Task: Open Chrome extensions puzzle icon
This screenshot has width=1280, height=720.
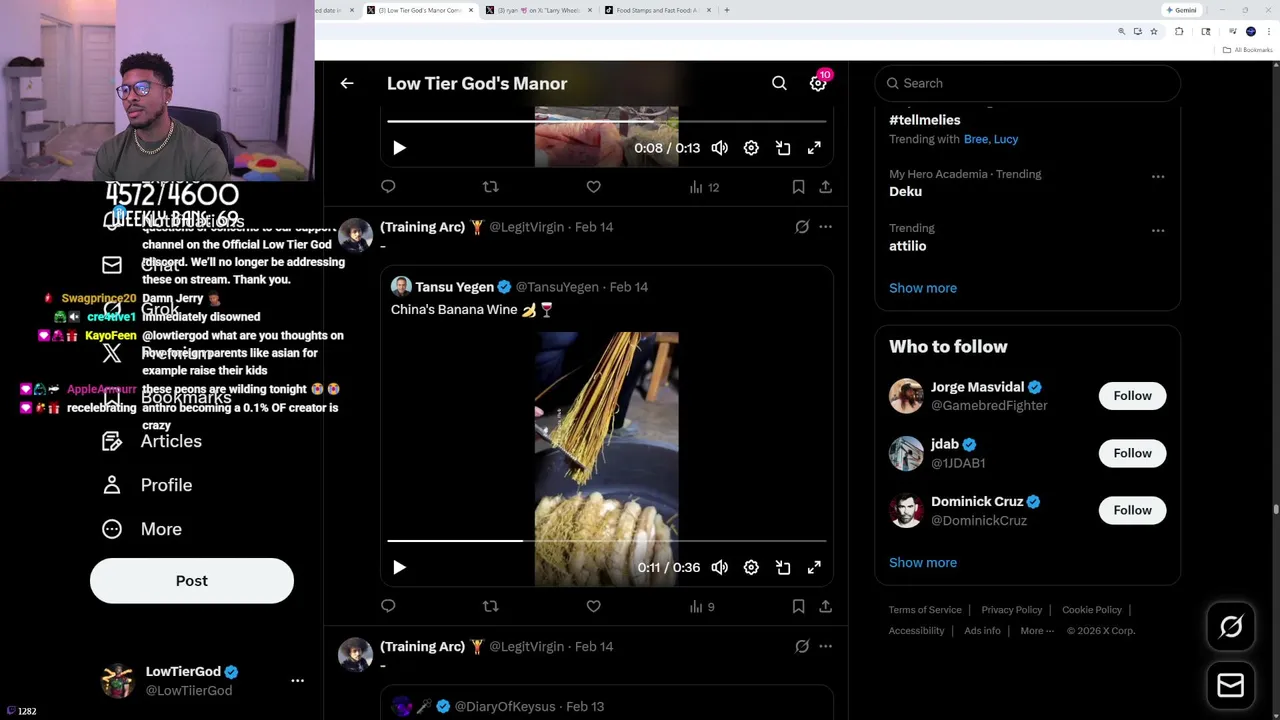Action: pos(1179,32)
